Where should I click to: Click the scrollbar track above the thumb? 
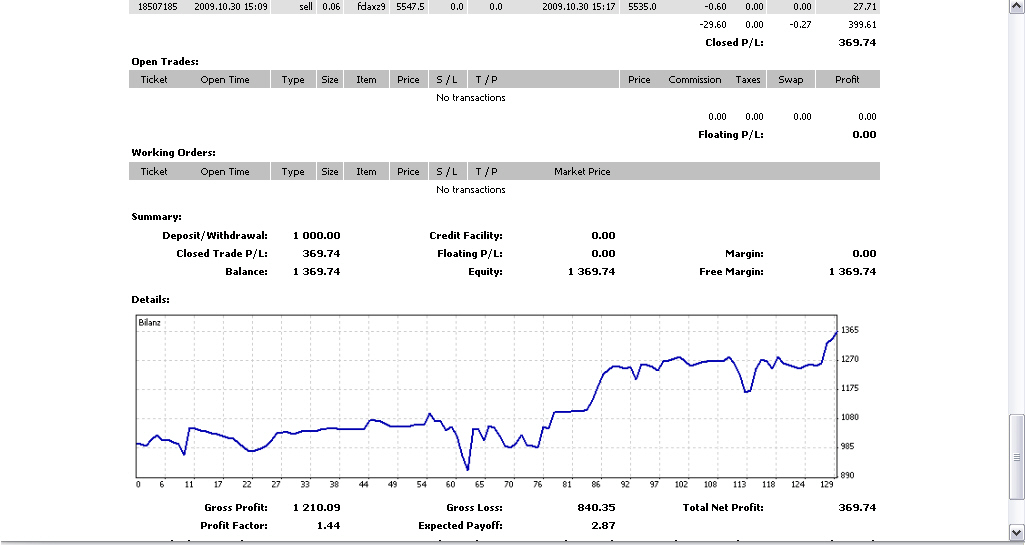tap(1016, 200)
